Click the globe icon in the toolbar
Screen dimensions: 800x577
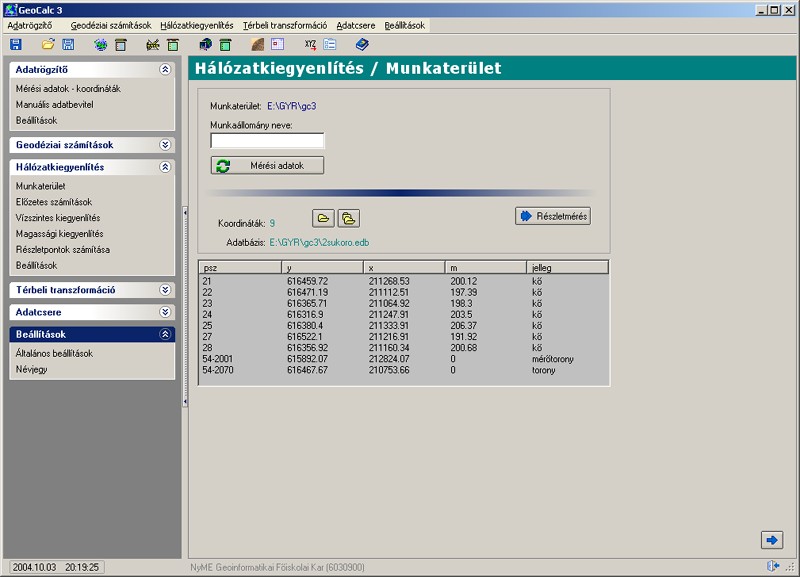point(101,45)
